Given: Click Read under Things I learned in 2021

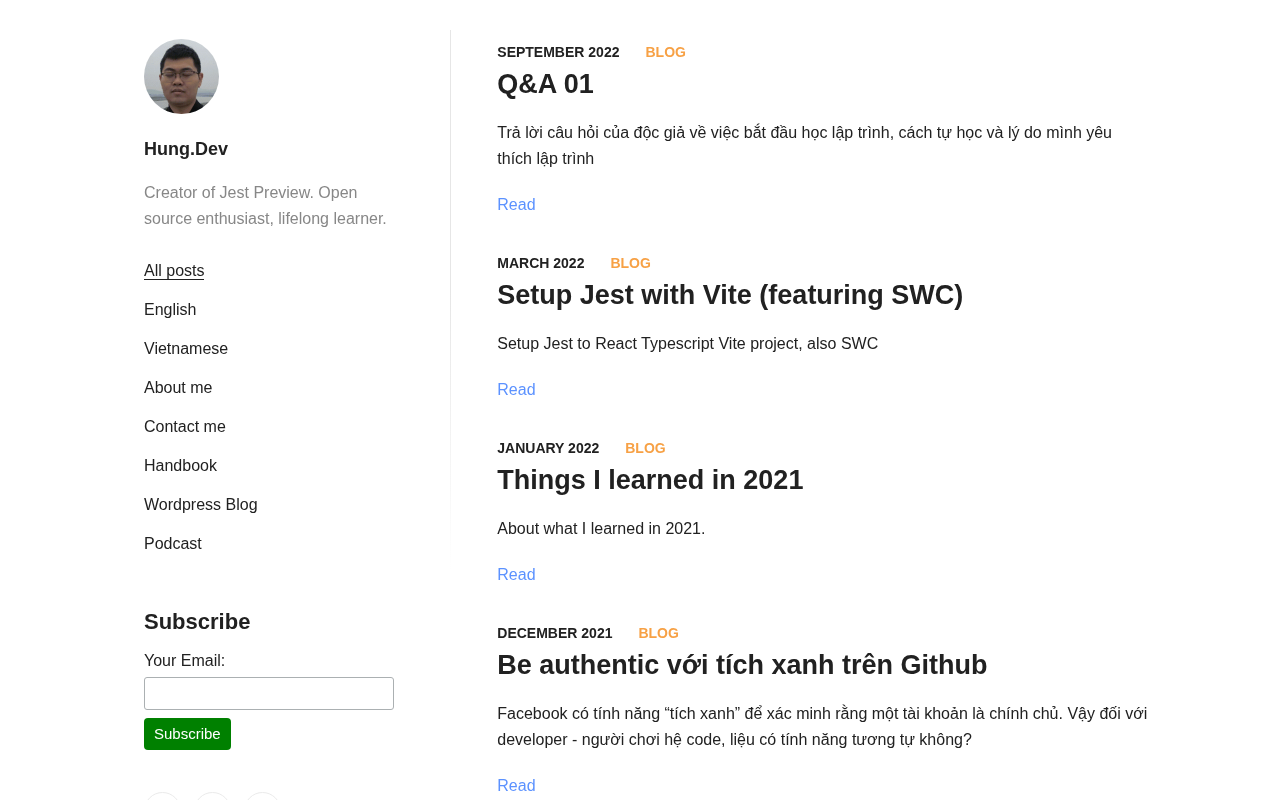Looking at the screenshot, I should point(516,575).
